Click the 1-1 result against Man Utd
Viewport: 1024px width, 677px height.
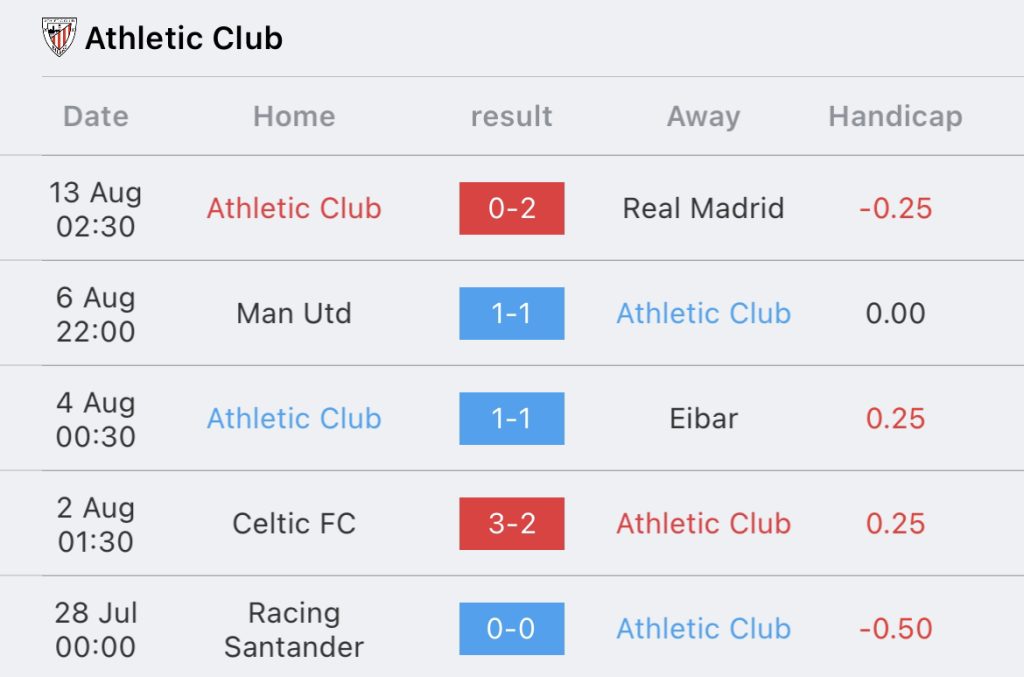[x=511, y=313]
